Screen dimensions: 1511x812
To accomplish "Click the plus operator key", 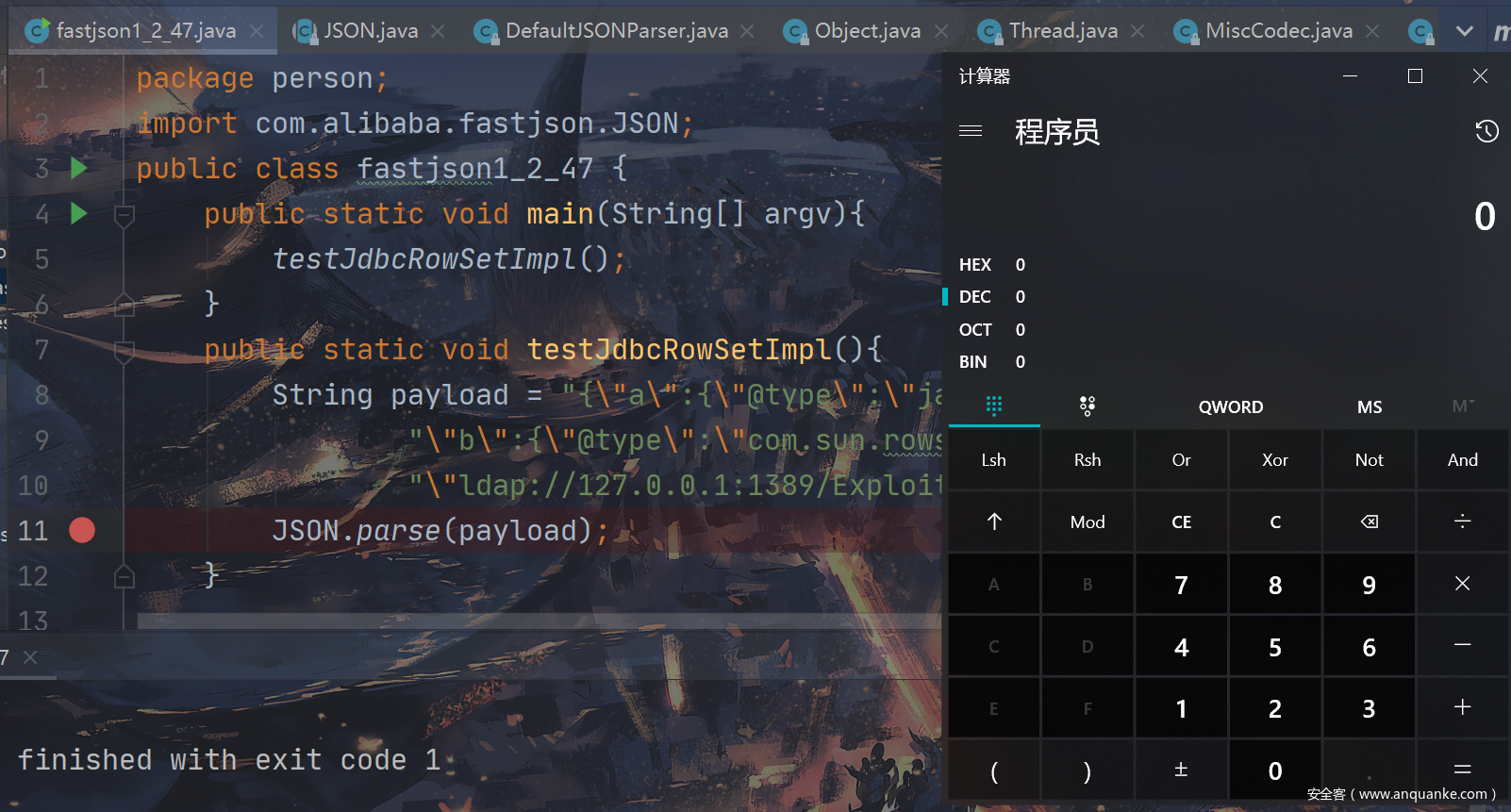I will 1463,707.
